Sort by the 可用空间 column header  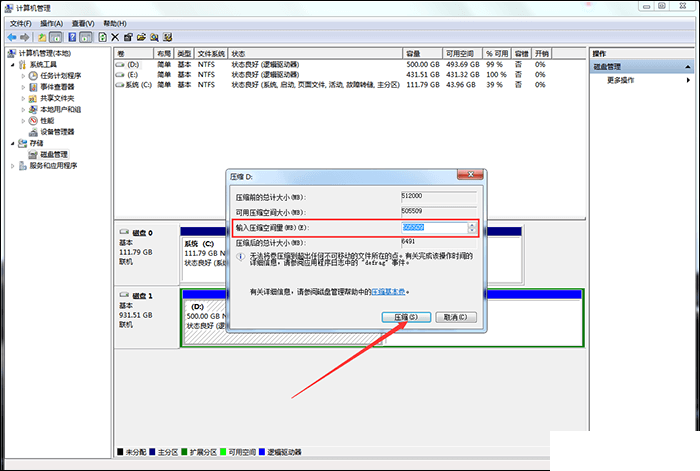[462, 54]
